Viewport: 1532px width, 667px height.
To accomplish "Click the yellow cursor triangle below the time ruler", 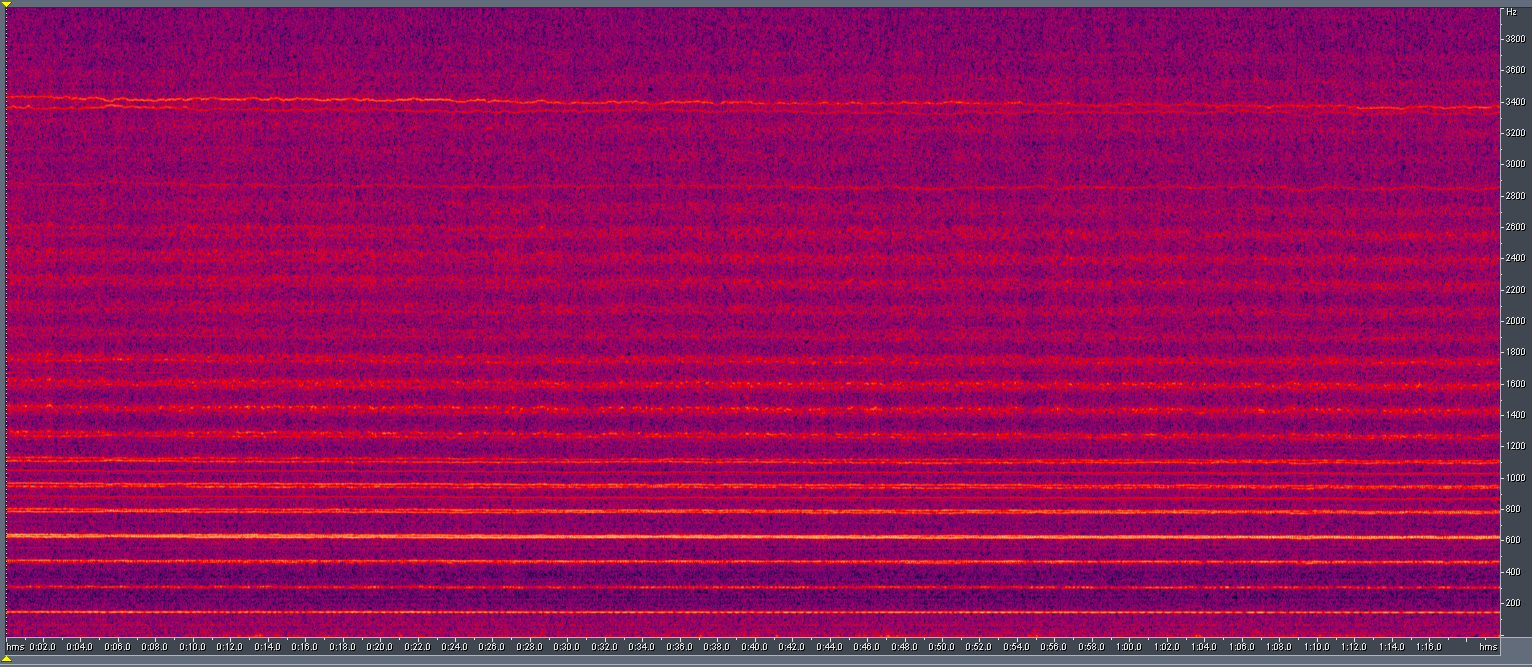I will [6, 660].
